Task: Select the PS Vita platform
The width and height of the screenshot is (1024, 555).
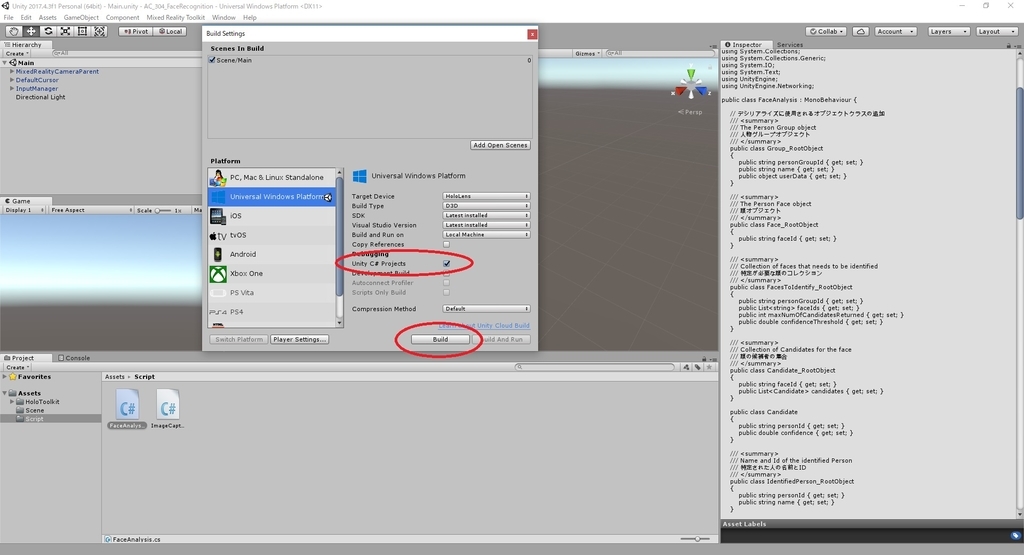Action: click(x=271, y=293)
